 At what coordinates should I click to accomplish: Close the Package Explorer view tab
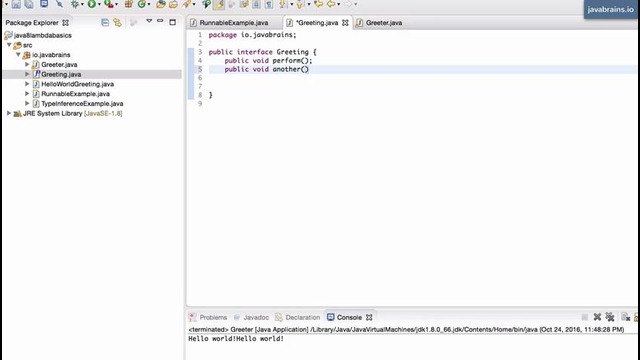click(65, 23)
